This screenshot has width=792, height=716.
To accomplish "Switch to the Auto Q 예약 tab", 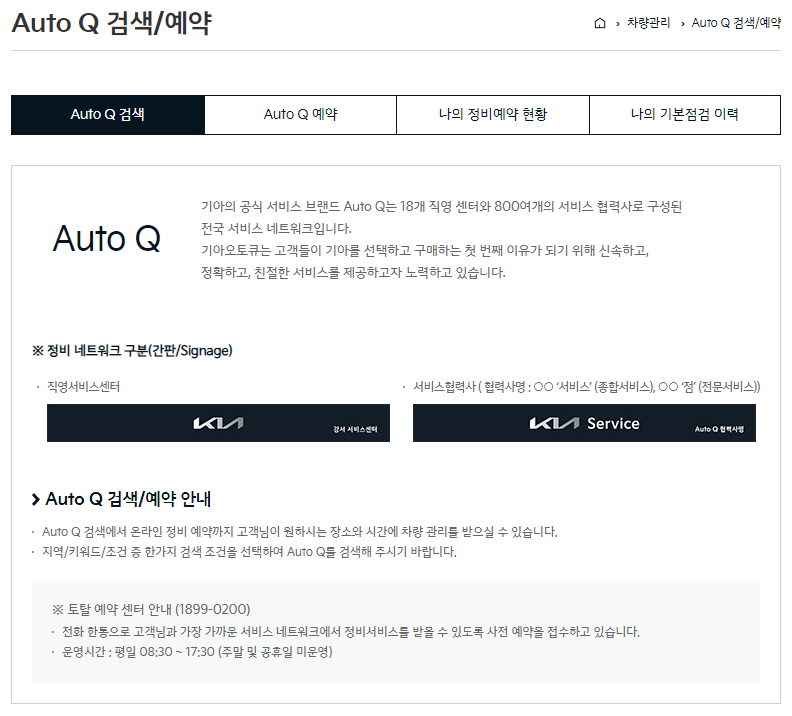I will [301, 115].
